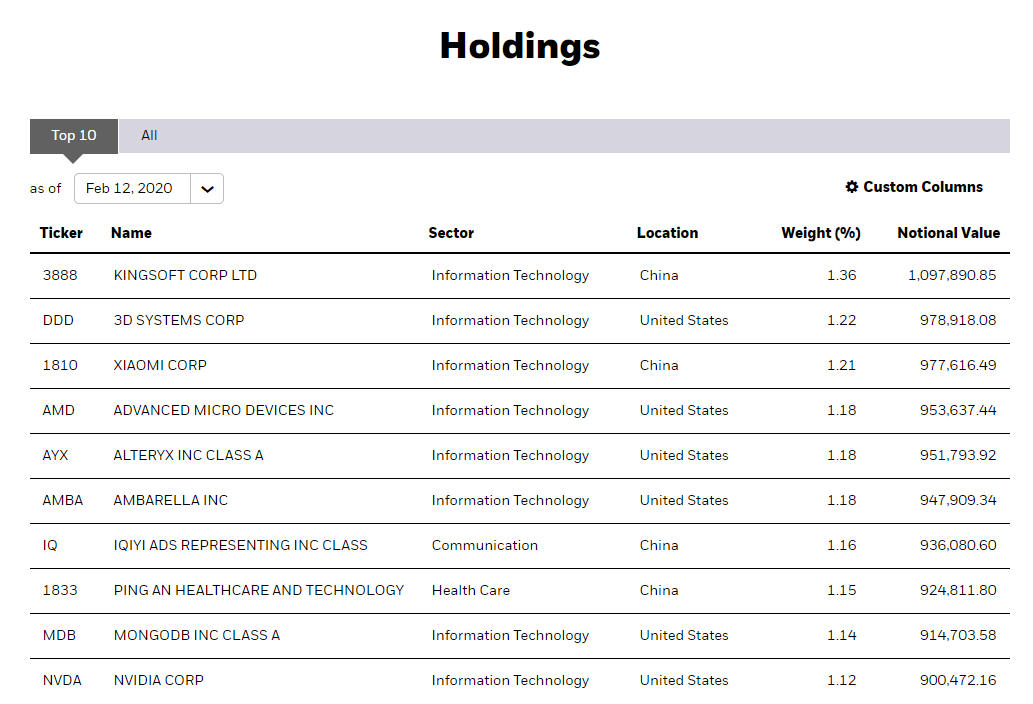Click ticker NVDA cell

point(62,680)
